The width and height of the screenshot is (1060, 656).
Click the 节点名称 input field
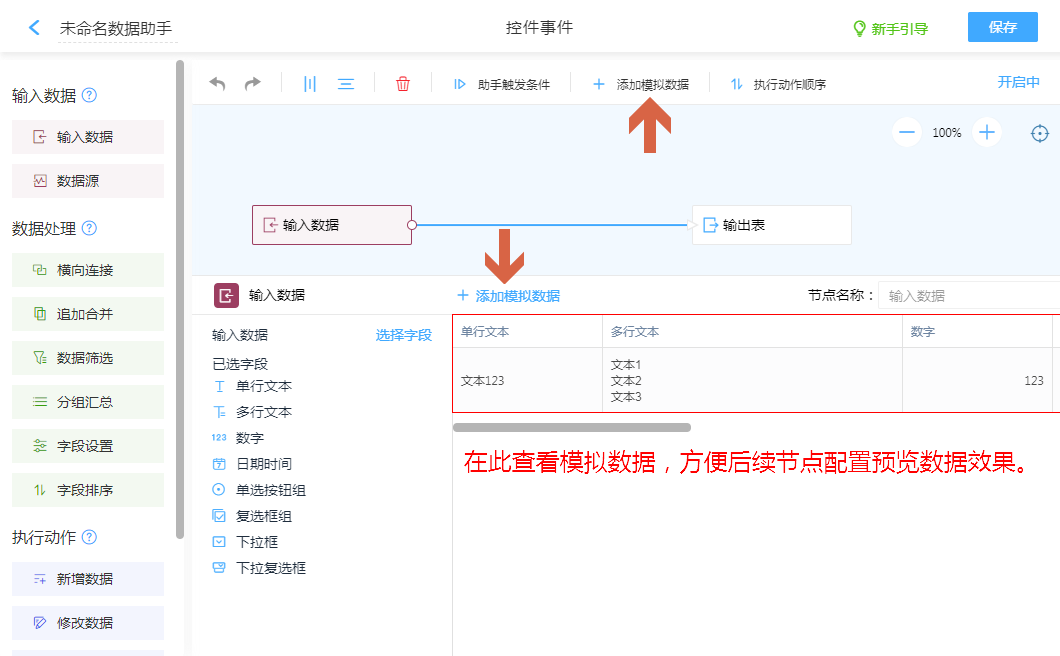pyautogui.click(x=968, y=295)
